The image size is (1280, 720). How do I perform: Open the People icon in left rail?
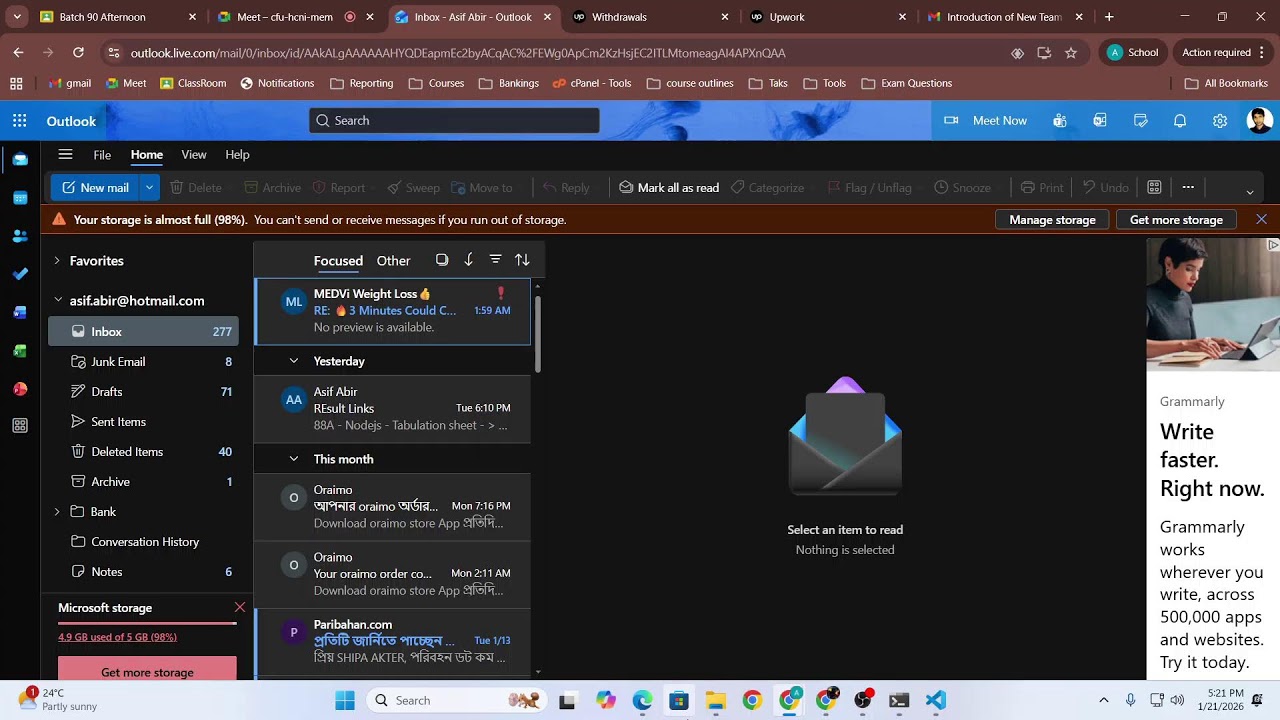[x=20, y=236]
